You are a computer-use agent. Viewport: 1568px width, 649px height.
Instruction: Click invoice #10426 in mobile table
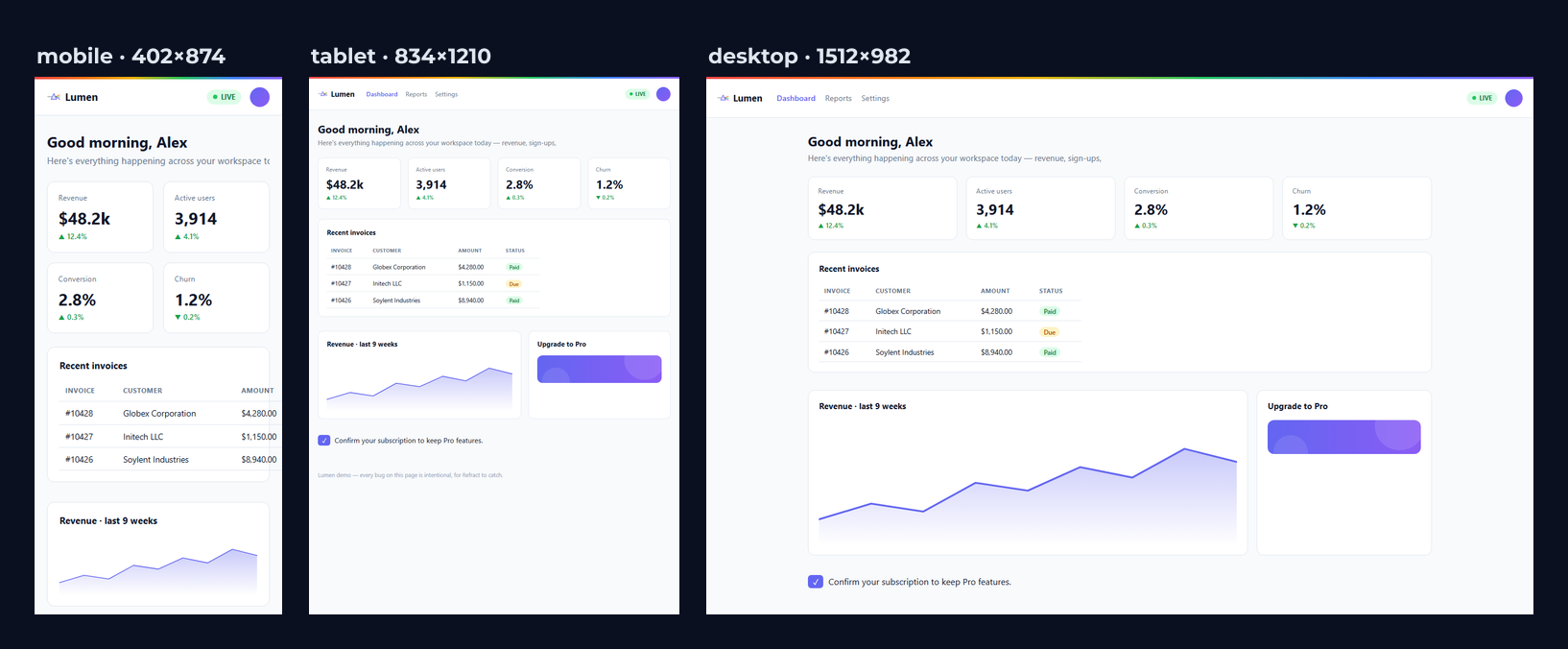coord(80,460)
